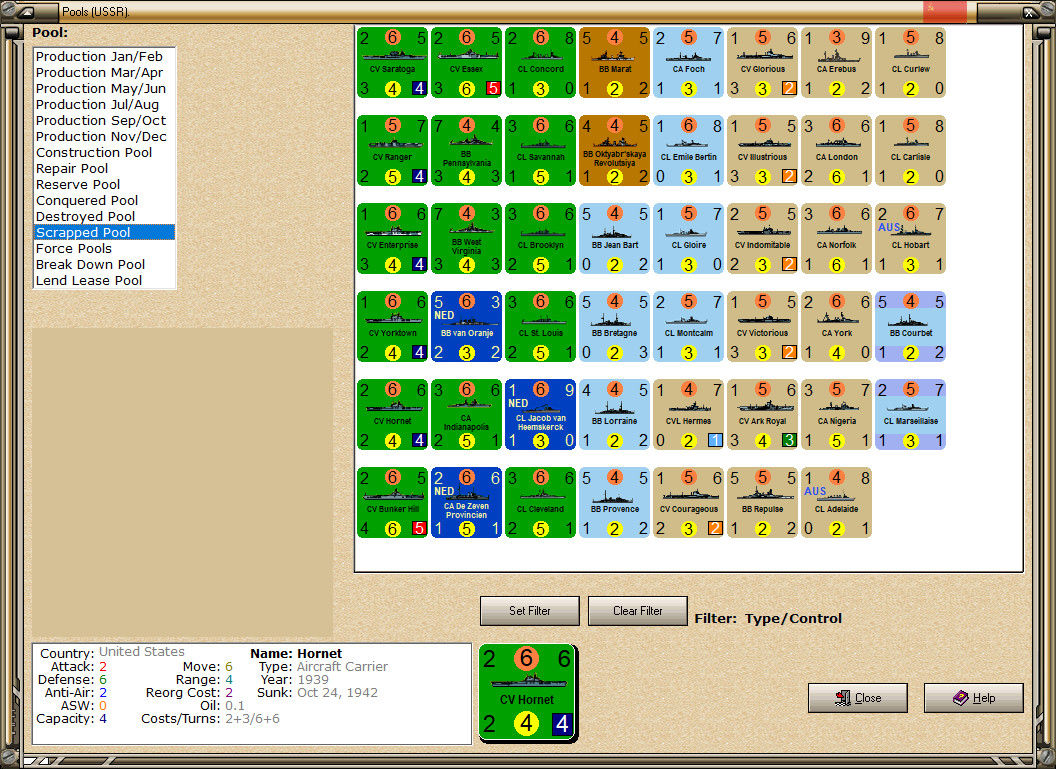This screenshot has height=769, width=1056.
Task: Select the highlighted Scrapped Pool entry
Action: click(104, 232)
